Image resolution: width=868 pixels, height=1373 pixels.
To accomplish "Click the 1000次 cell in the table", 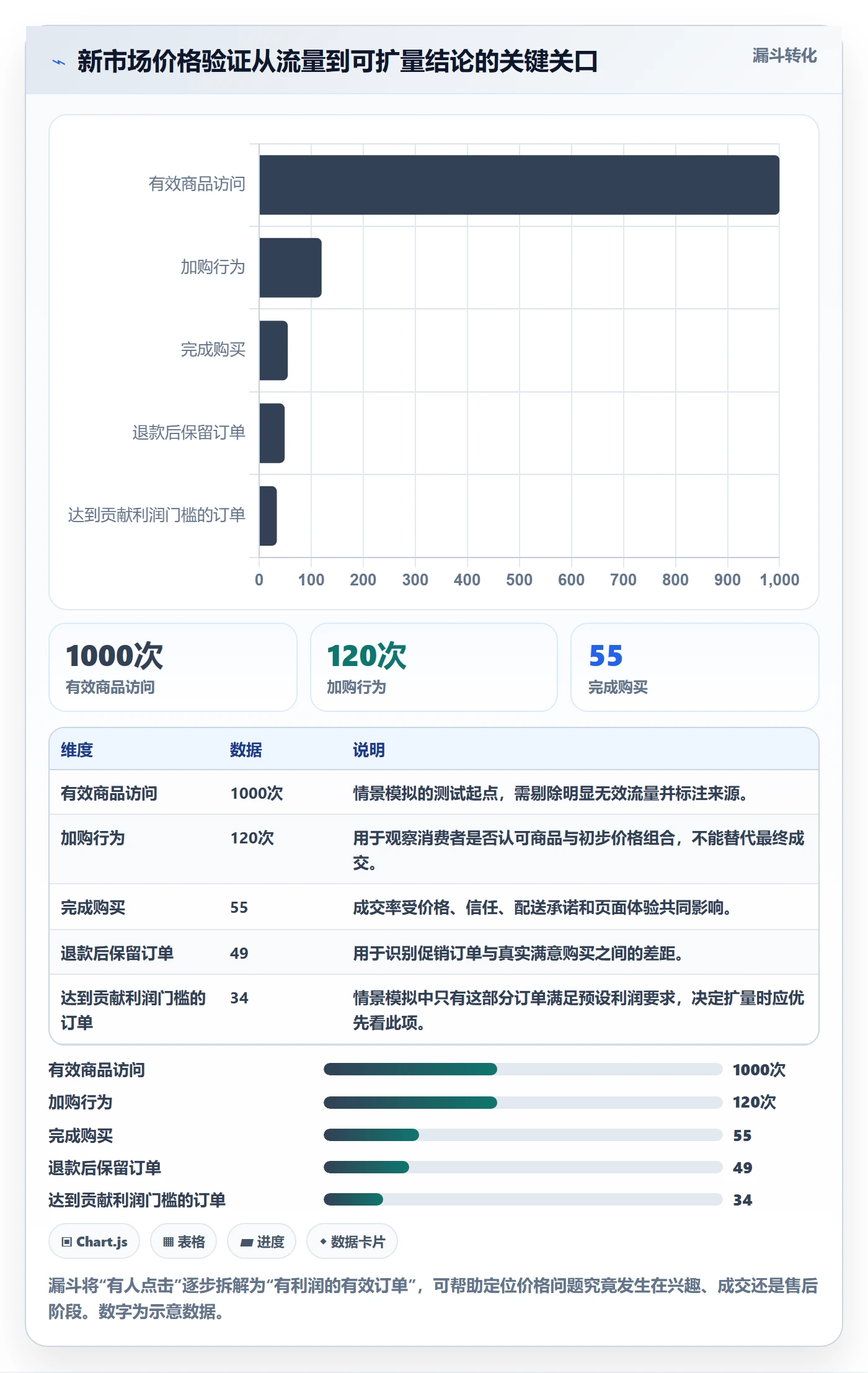I will pos(257,793).
